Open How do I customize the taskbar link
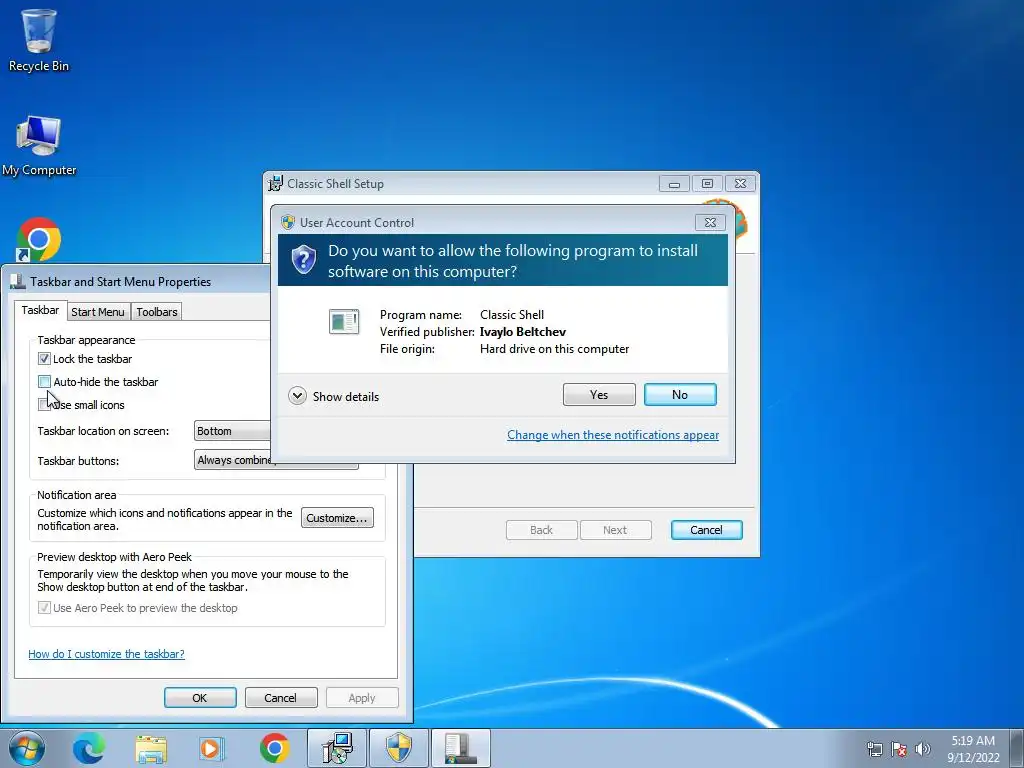This screenshot has width=1024, height=768. click(106, 654)
